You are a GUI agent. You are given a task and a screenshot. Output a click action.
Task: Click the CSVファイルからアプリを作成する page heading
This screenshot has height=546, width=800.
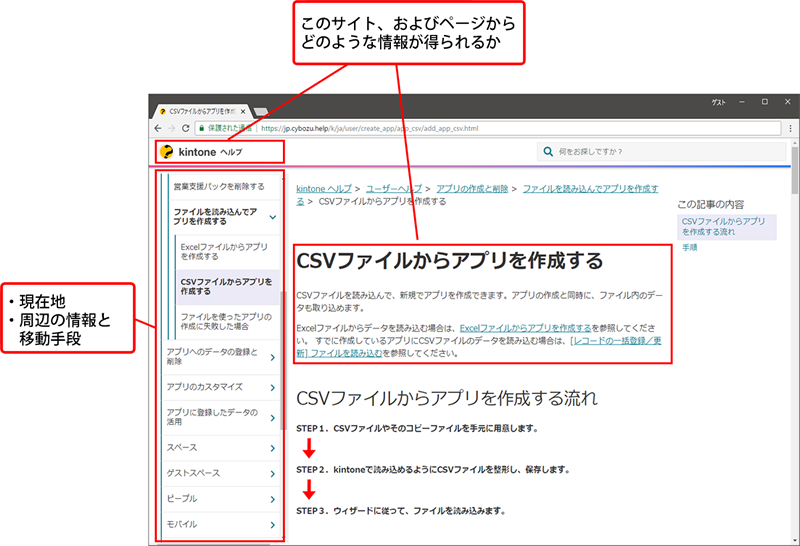(x=449, y=261)
